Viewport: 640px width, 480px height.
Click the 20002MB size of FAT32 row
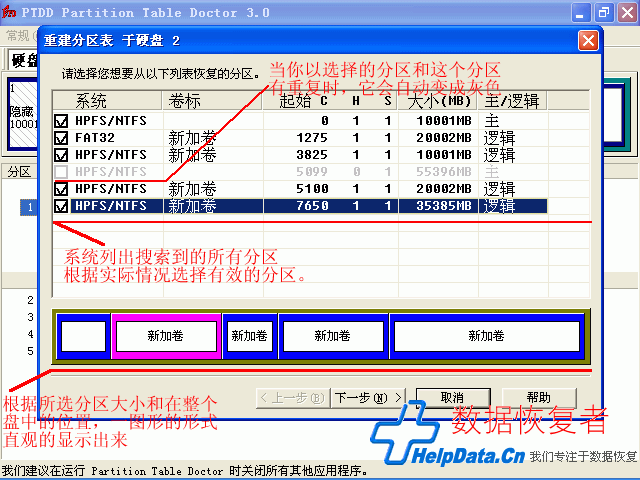pos(444,138)
